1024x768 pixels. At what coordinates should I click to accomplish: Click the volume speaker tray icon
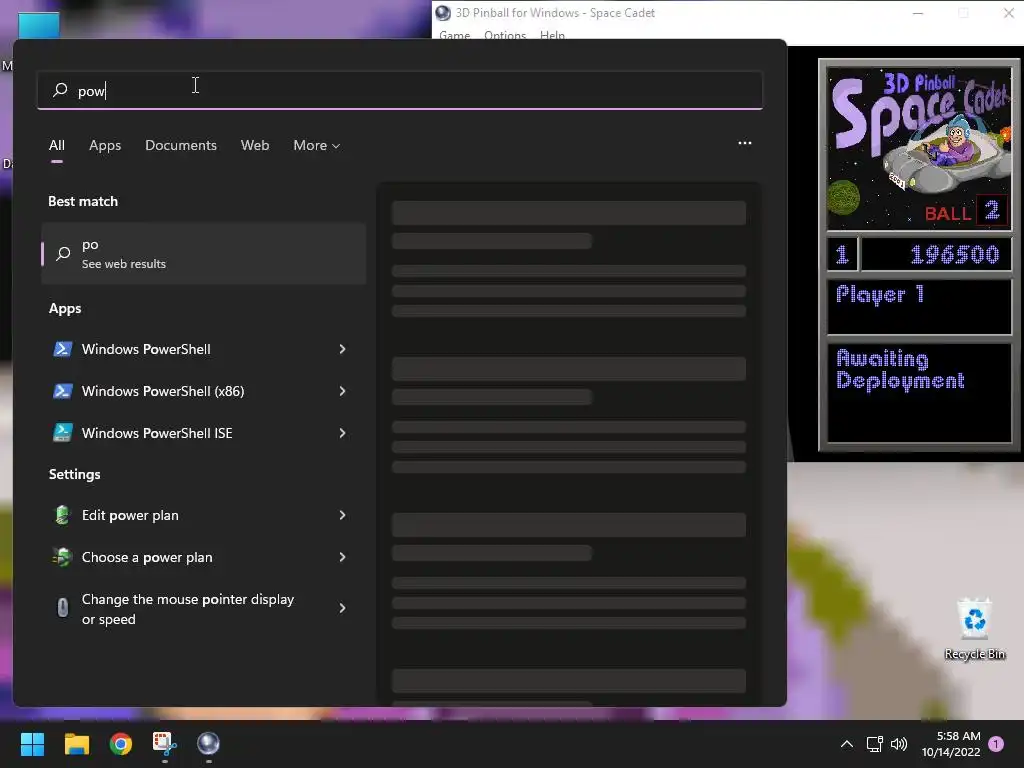click(899, 744)
